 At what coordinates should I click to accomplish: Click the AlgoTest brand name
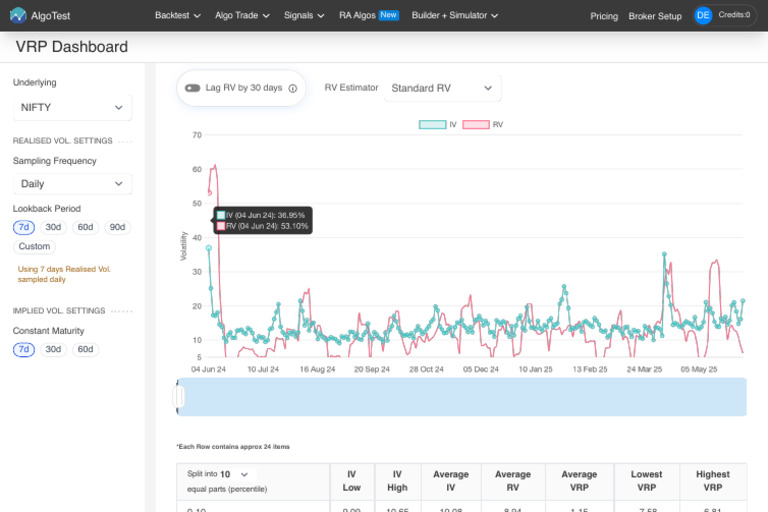pyautogui.click(x=50, y=16)
